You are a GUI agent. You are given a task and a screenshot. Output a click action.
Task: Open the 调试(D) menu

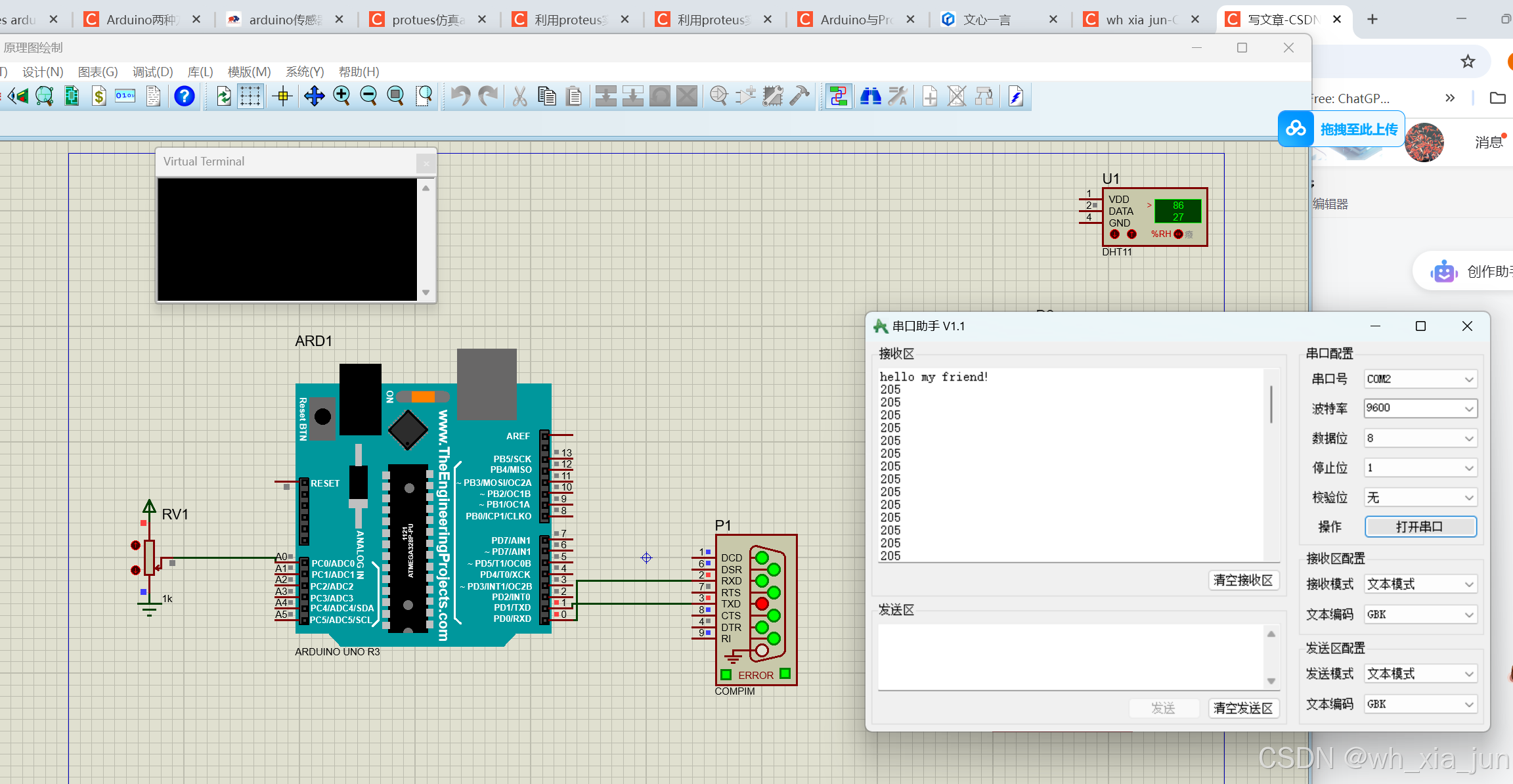pyautogui.click(x=152, y=72)
